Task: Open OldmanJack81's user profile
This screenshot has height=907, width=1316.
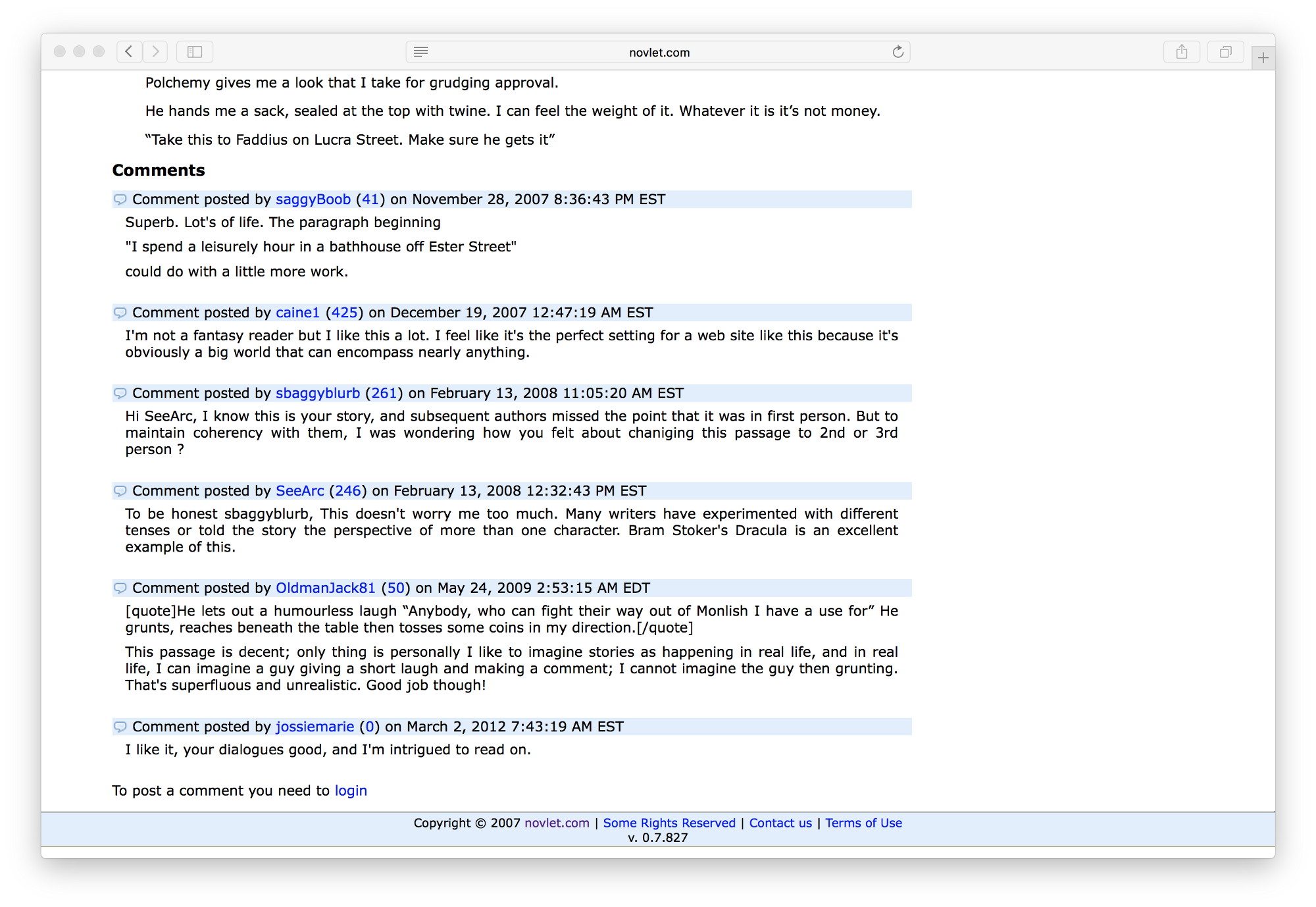Action: [x=325, y=588]
